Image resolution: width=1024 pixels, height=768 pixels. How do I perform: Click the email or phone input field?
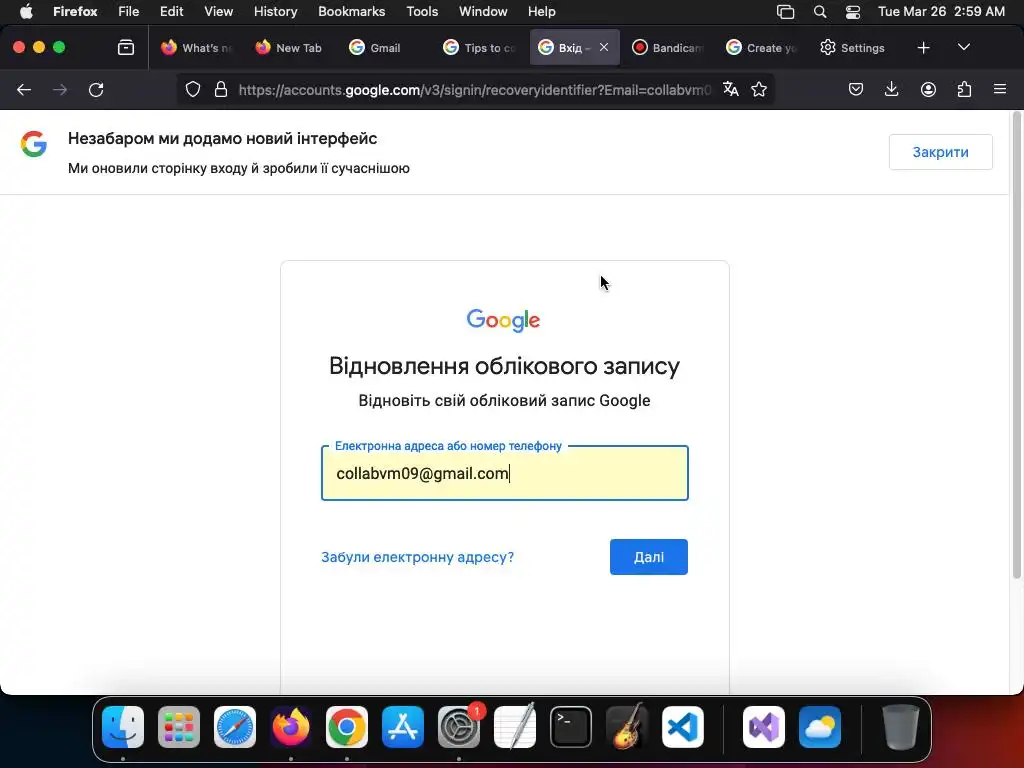pyautogui.click(x=505, y=473)
